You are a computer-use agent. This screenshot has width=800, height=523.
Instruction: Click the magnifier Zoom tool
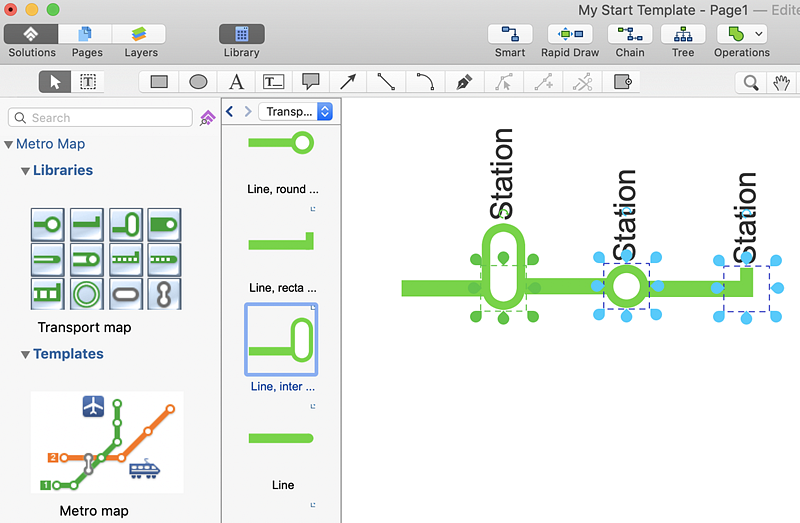[x=750, y=82]
